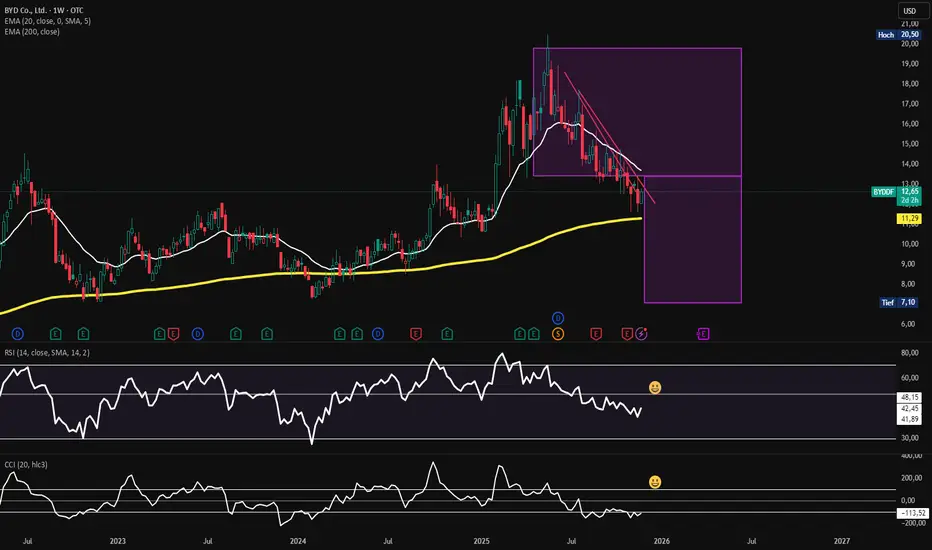Select the CCI (20, hlc3) indicator legend

[x=26, y=464]
